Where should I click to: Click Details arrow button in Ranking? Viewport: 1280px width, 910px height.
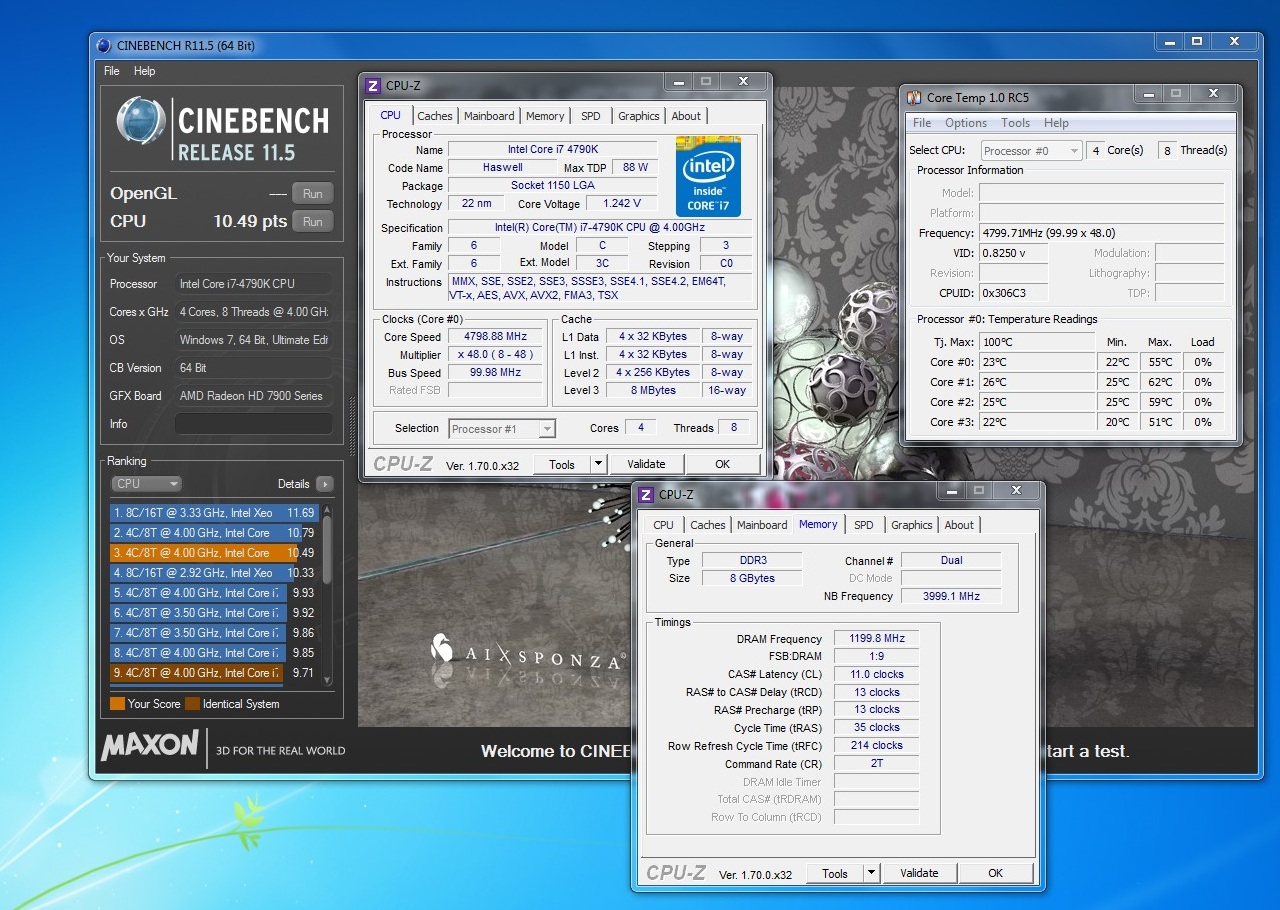pos(324,484)
